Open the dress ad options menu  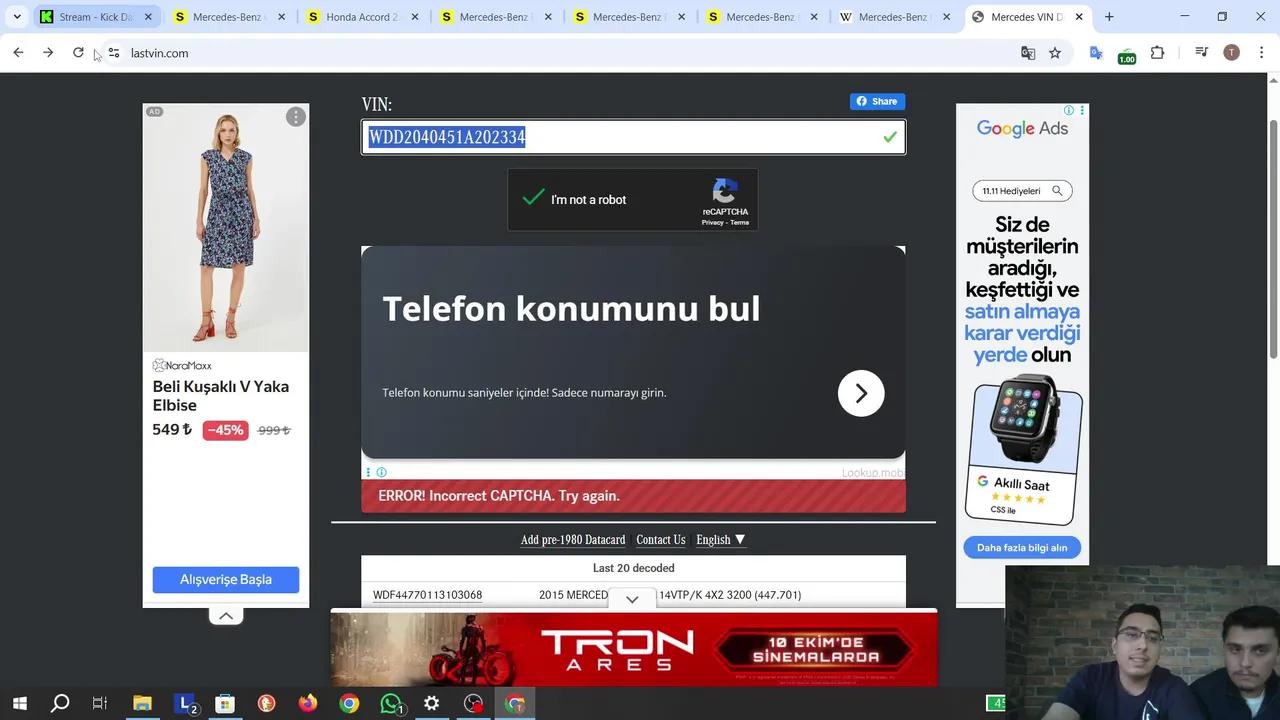pyautogui.click(x=296, y=117)
